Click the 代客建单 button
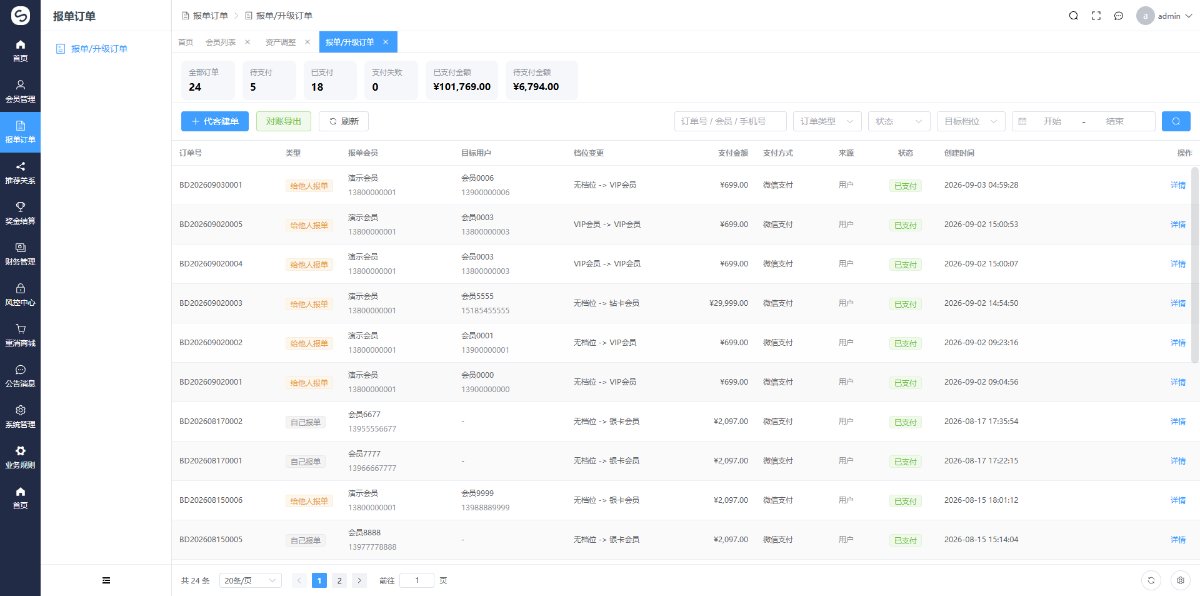Screen dimensions: 1200x596 (215, 121)
